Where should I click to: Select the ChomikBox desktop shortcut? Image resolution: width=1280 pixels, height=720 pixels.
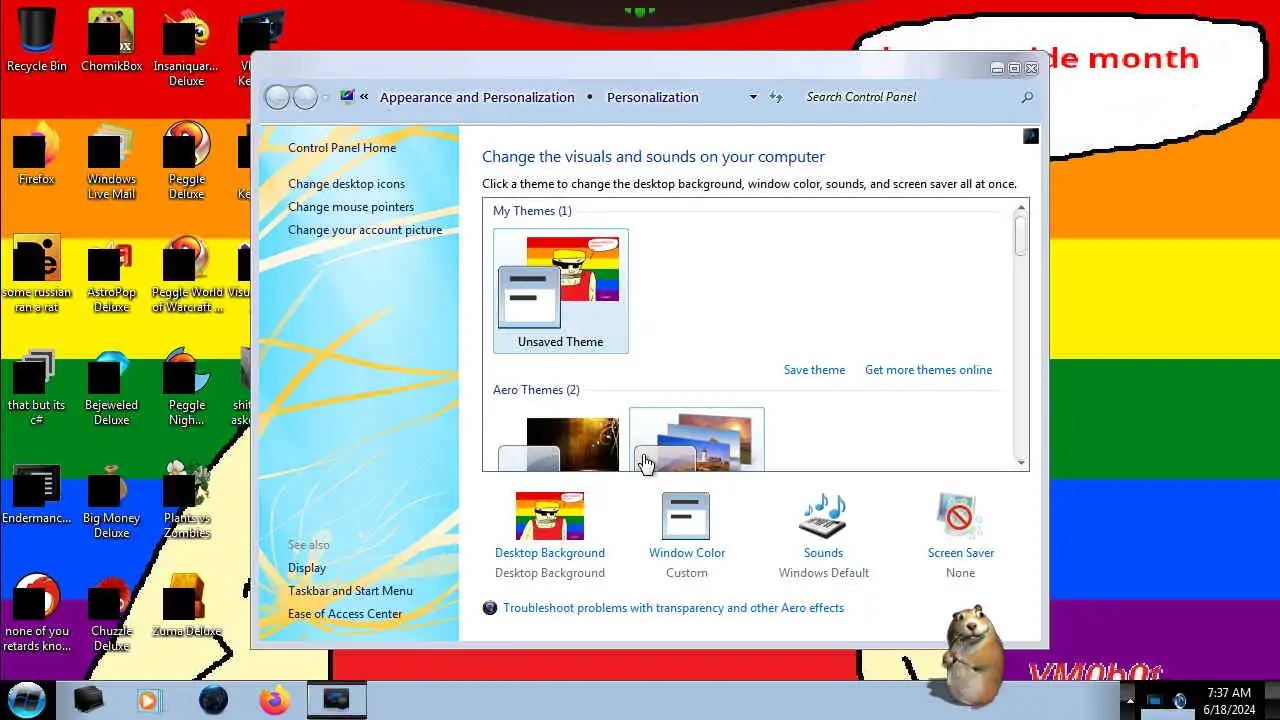111,42
